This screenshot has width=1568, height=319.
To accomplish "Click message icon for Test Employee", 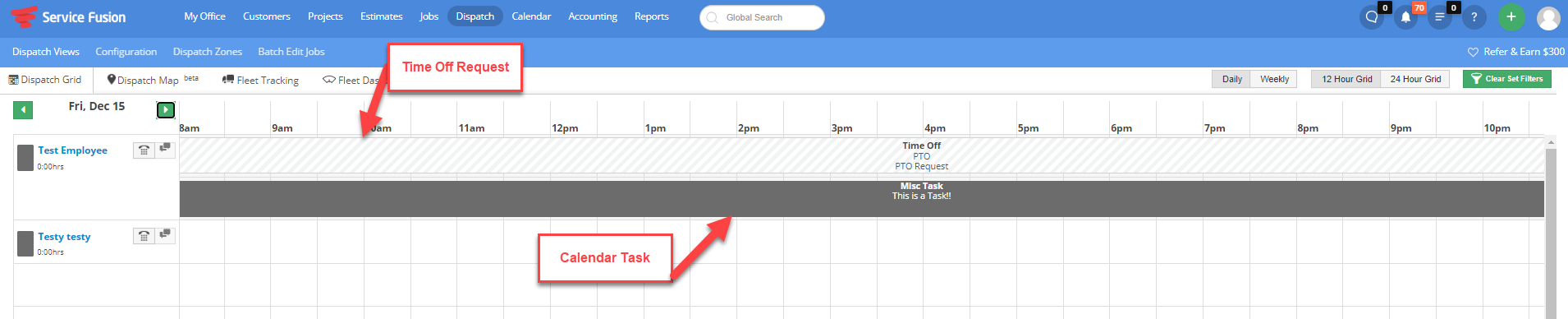I will [x=165, y=149].
